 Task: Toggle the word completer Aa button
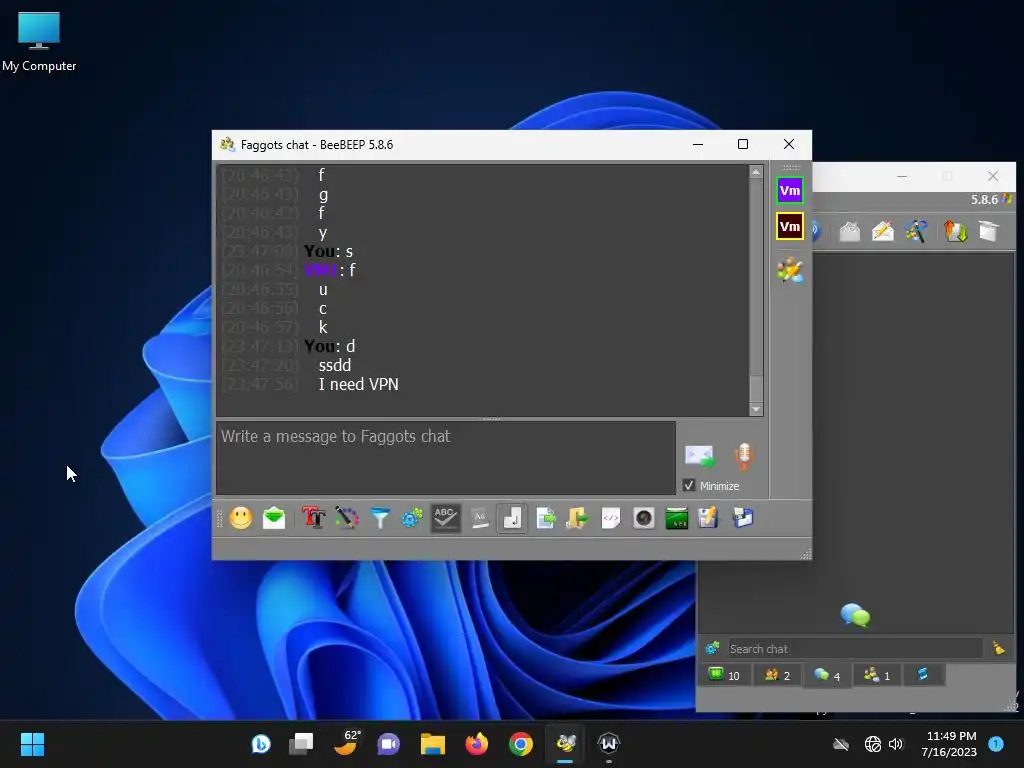coord(479,519)
